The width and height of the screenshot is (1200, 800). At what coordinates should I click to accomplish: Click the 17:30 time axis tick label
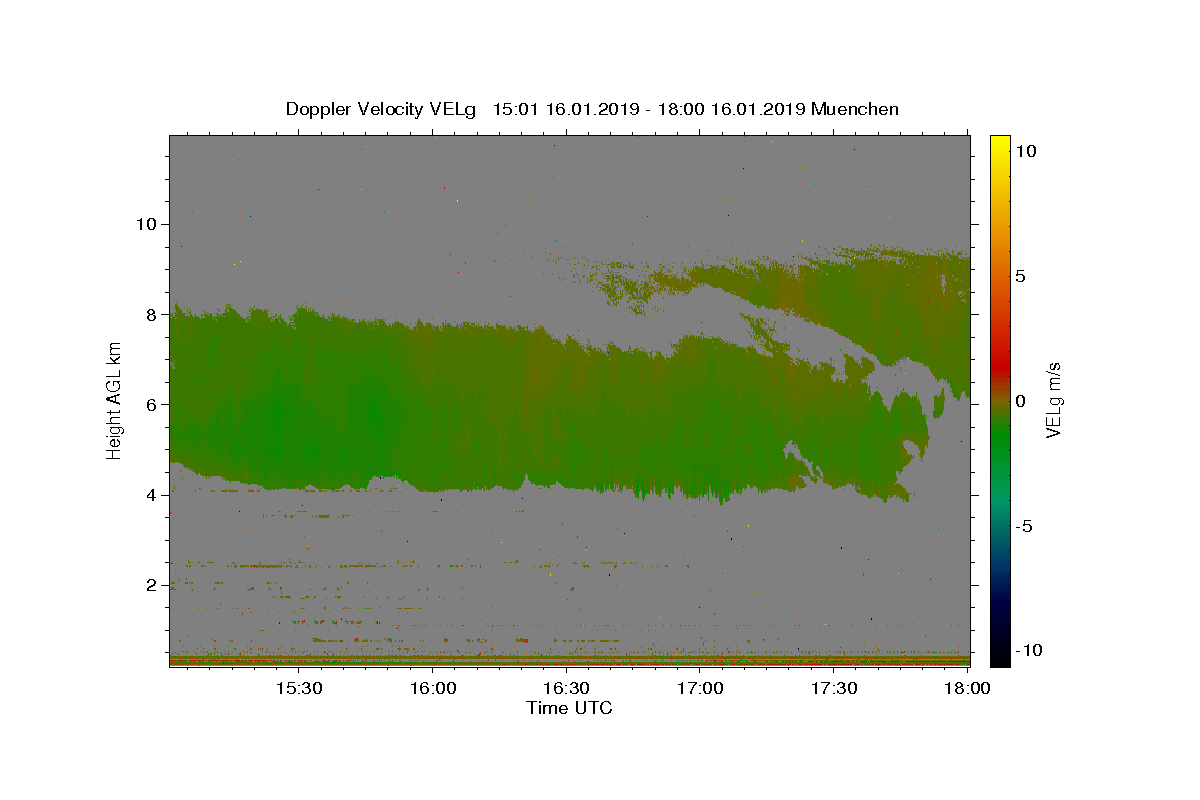[834, 689]
